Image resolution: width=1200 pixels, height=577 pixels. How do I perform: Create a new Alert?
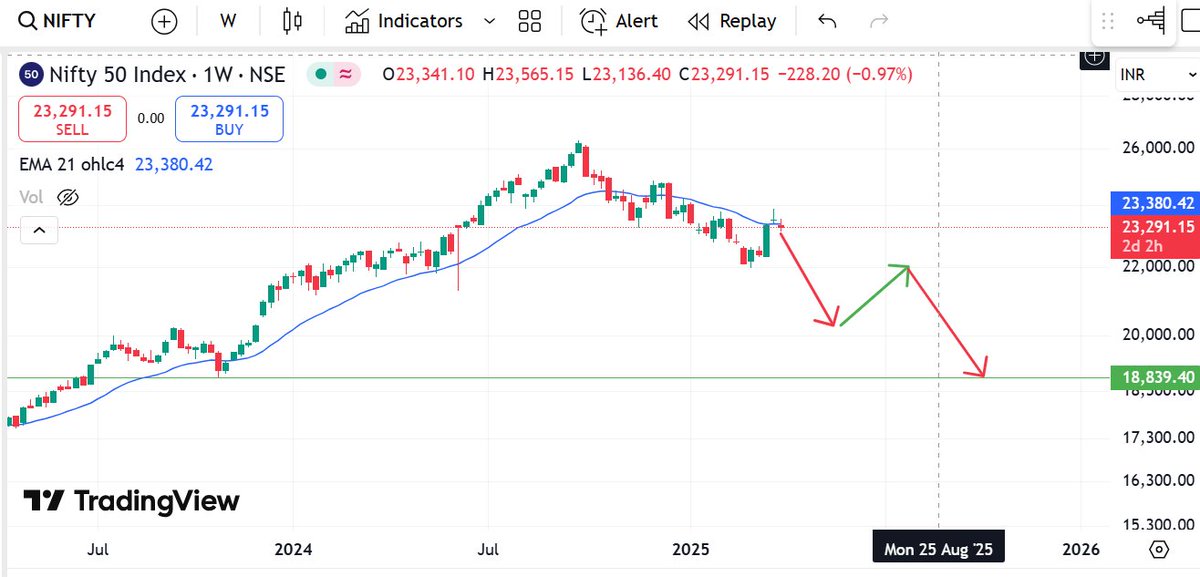click(620, 21)
